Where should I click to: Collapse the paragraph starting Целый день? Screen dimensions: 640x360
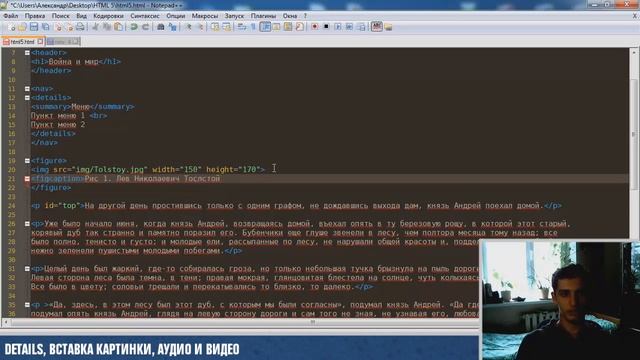(x=27, y=269)
